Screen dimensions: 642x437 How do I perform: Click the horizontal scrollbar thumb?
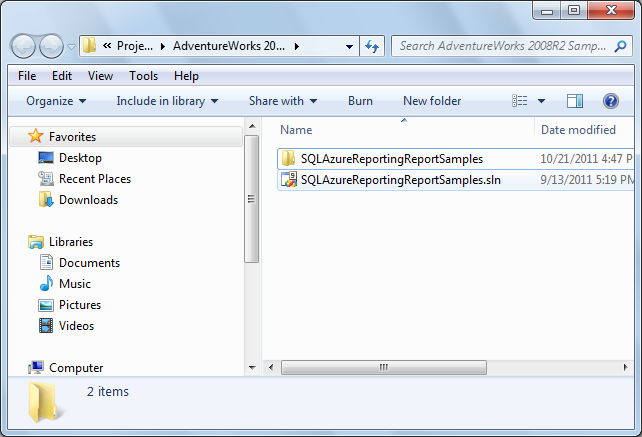pos(384,367)
